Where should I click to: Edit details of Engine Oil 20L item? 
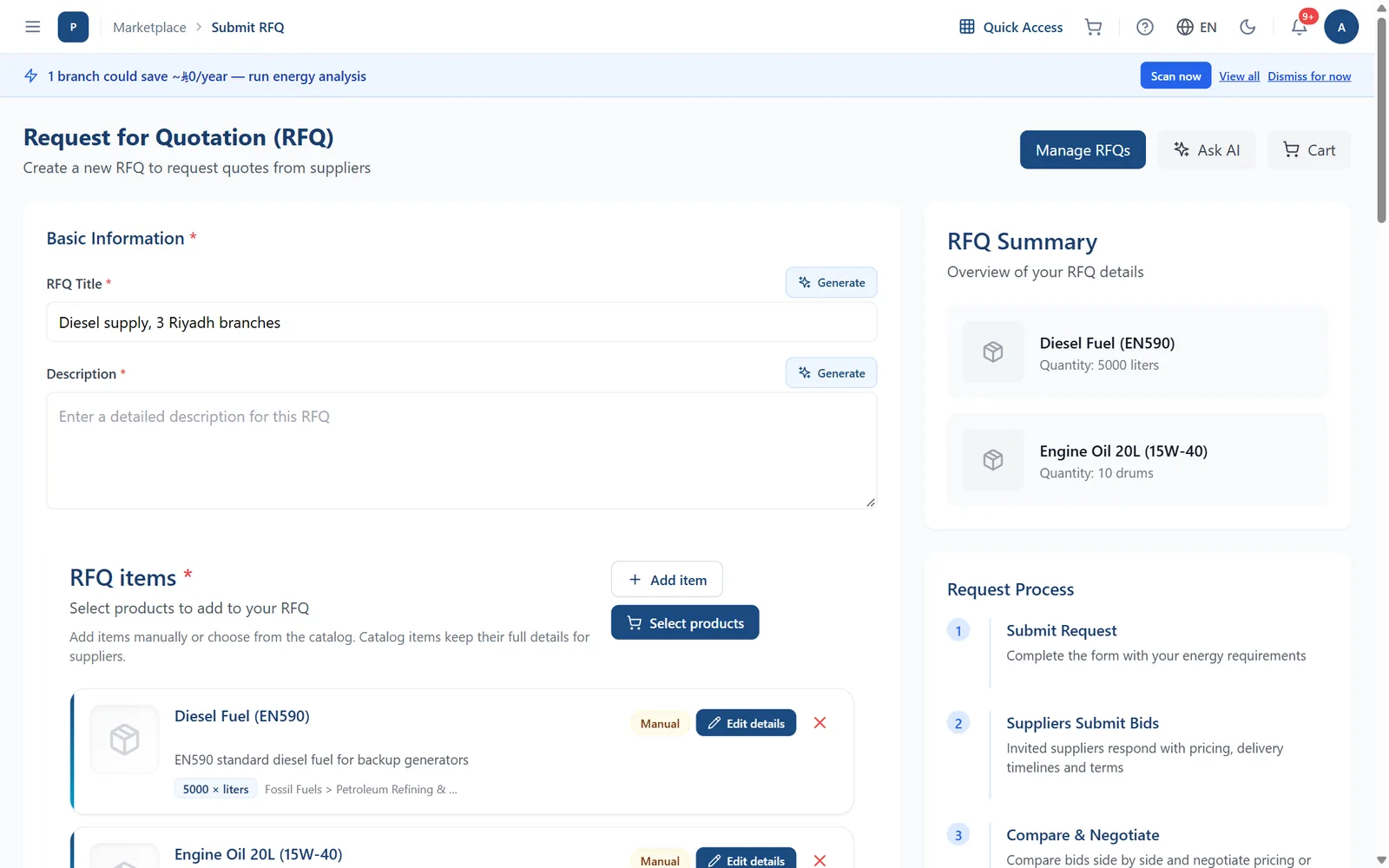coord(746,859)
